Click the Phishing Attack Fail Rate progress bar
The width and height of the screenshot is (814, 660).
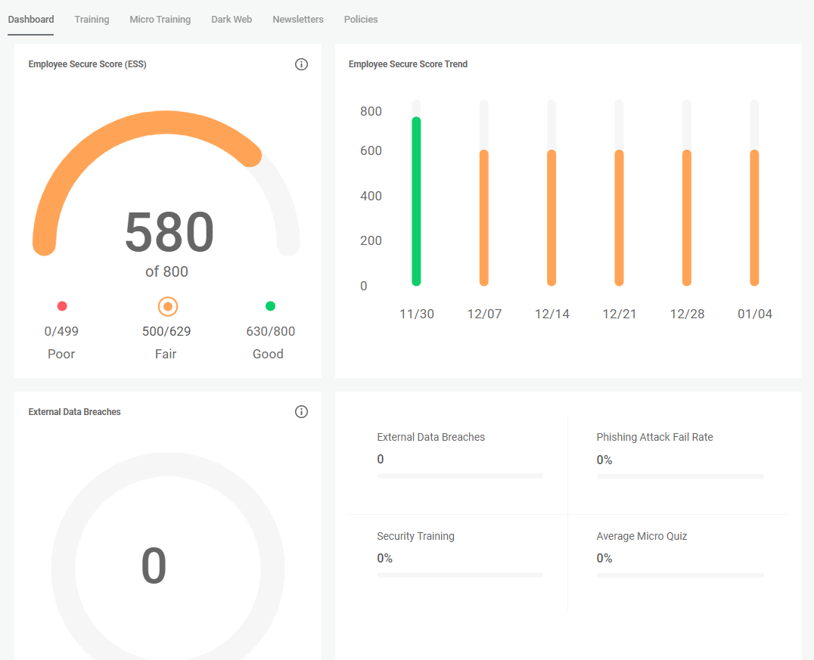[680, 476]
